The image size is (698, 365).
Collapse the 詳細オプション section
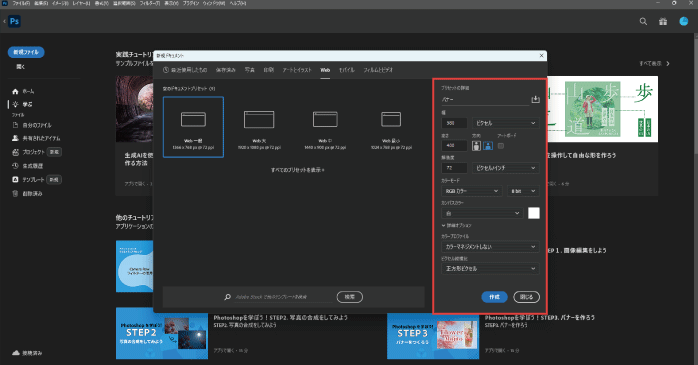click(x=456, y=226)
